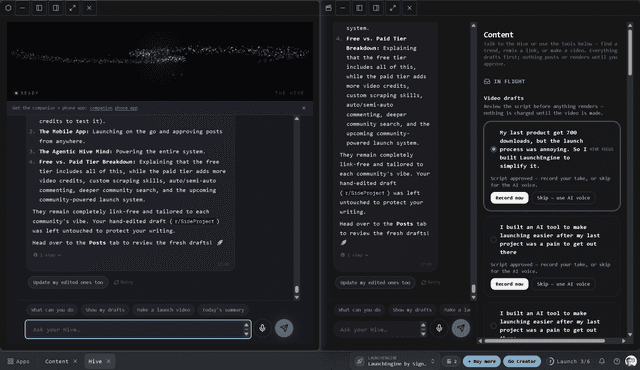Dismiss the companion phone app banner
The width and height of the screenshot is (640, 370).
(304, 108)
